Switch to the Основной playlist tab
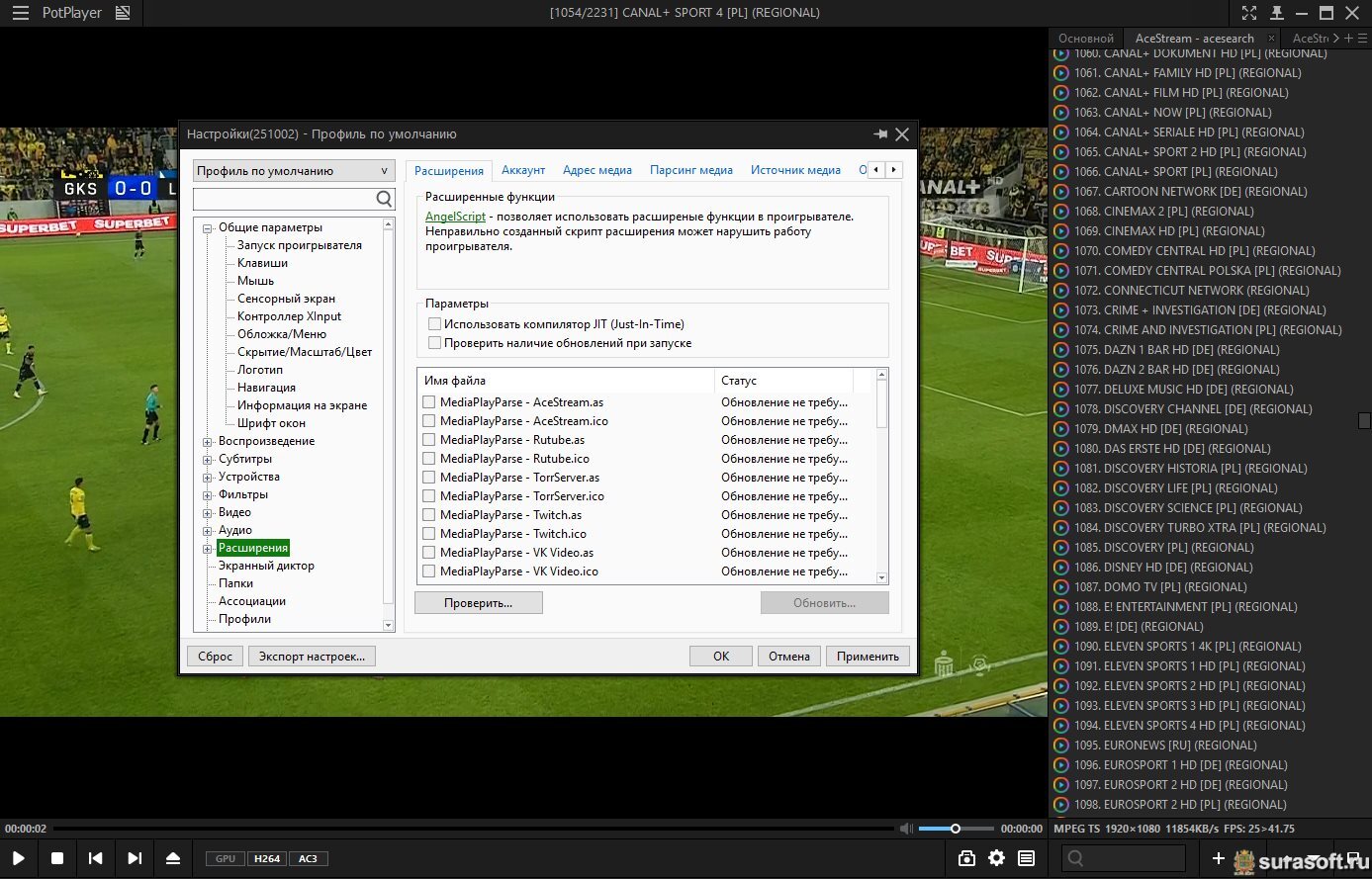 (1085, 39)
